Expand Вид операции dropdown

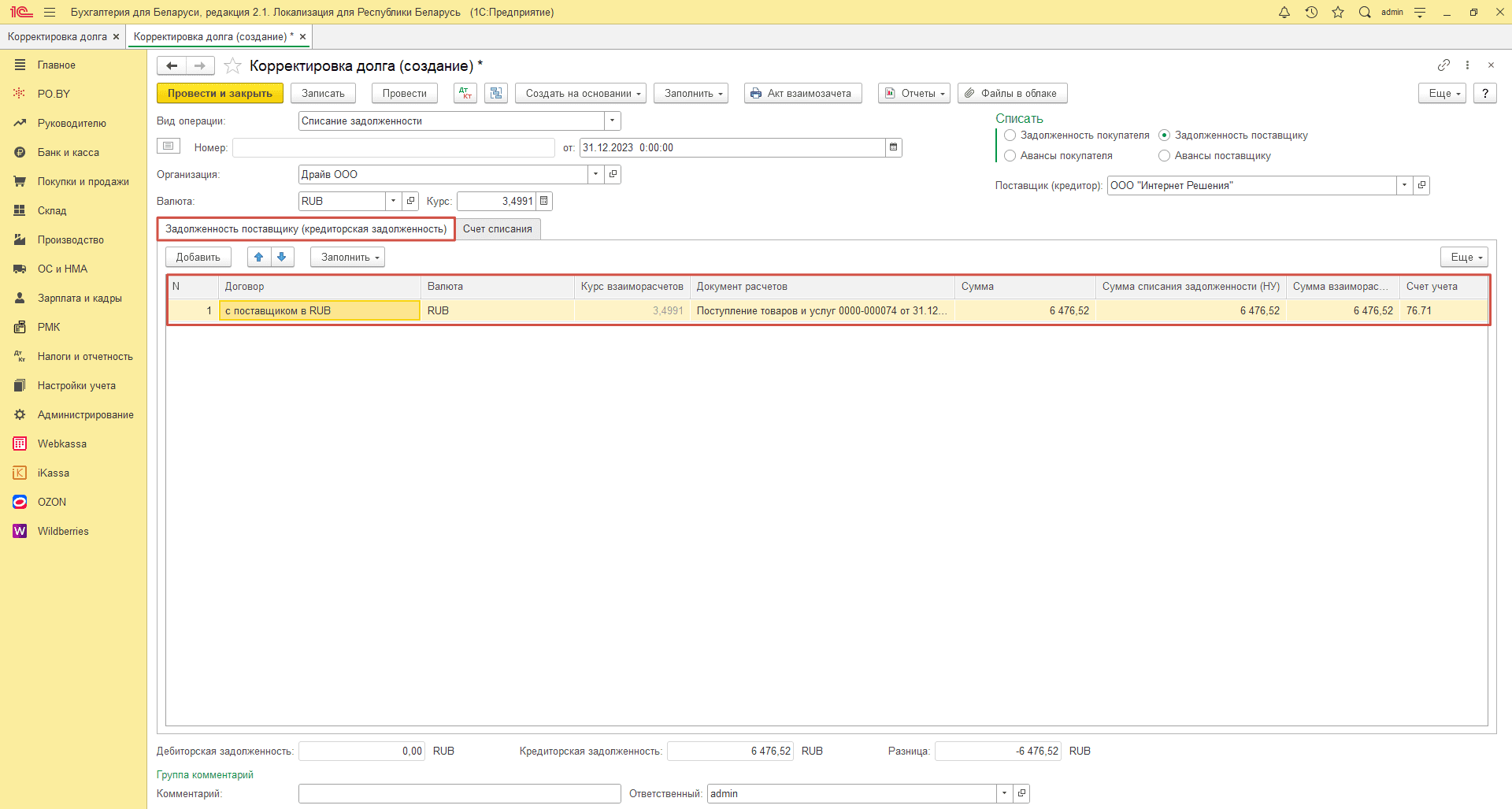pyautogui.click(x=613, y=121)
